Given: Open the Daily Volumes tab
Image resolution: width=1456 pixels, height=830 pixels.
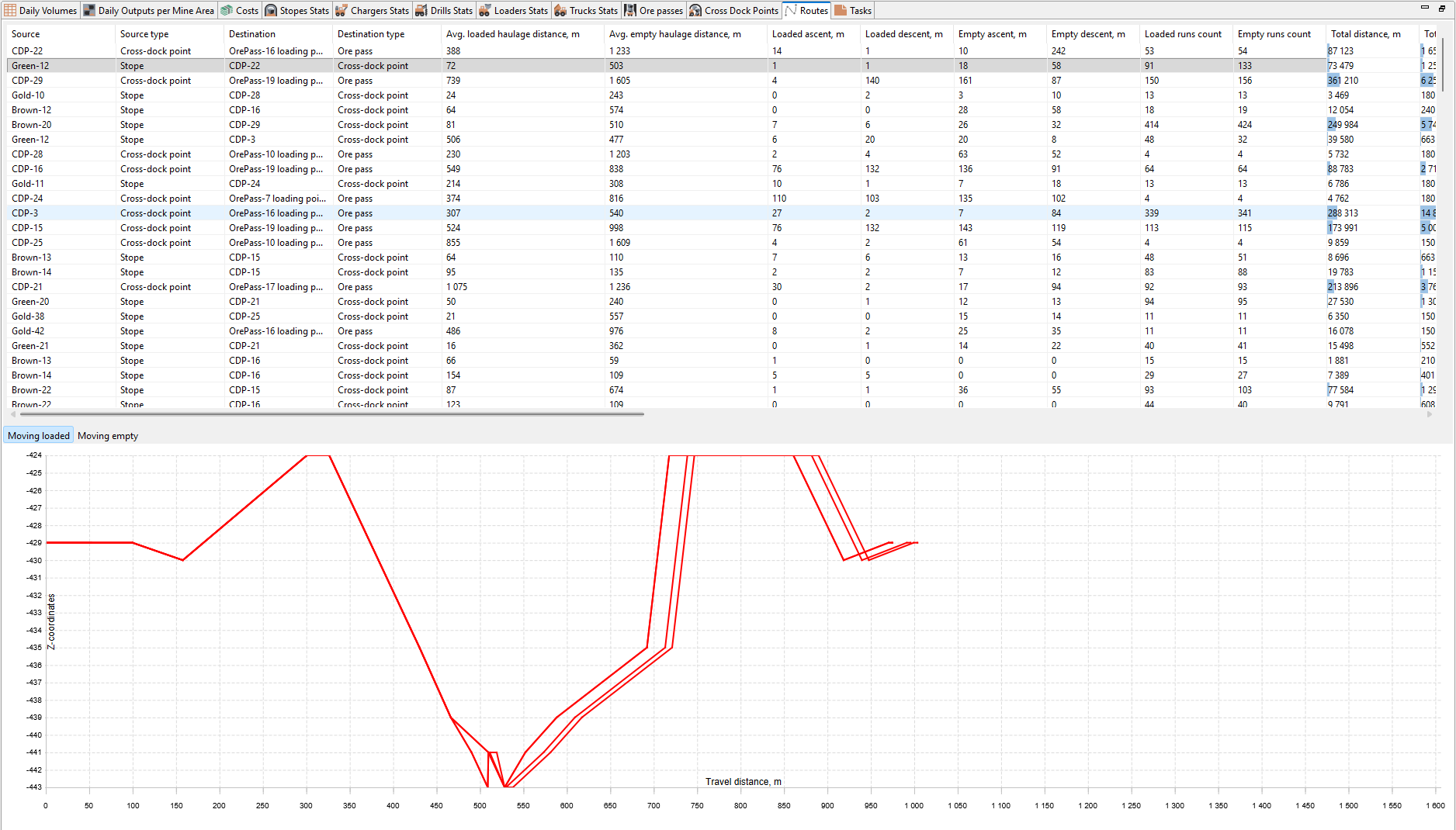Looking at the screenshot, I should click(x=40, y=10).
